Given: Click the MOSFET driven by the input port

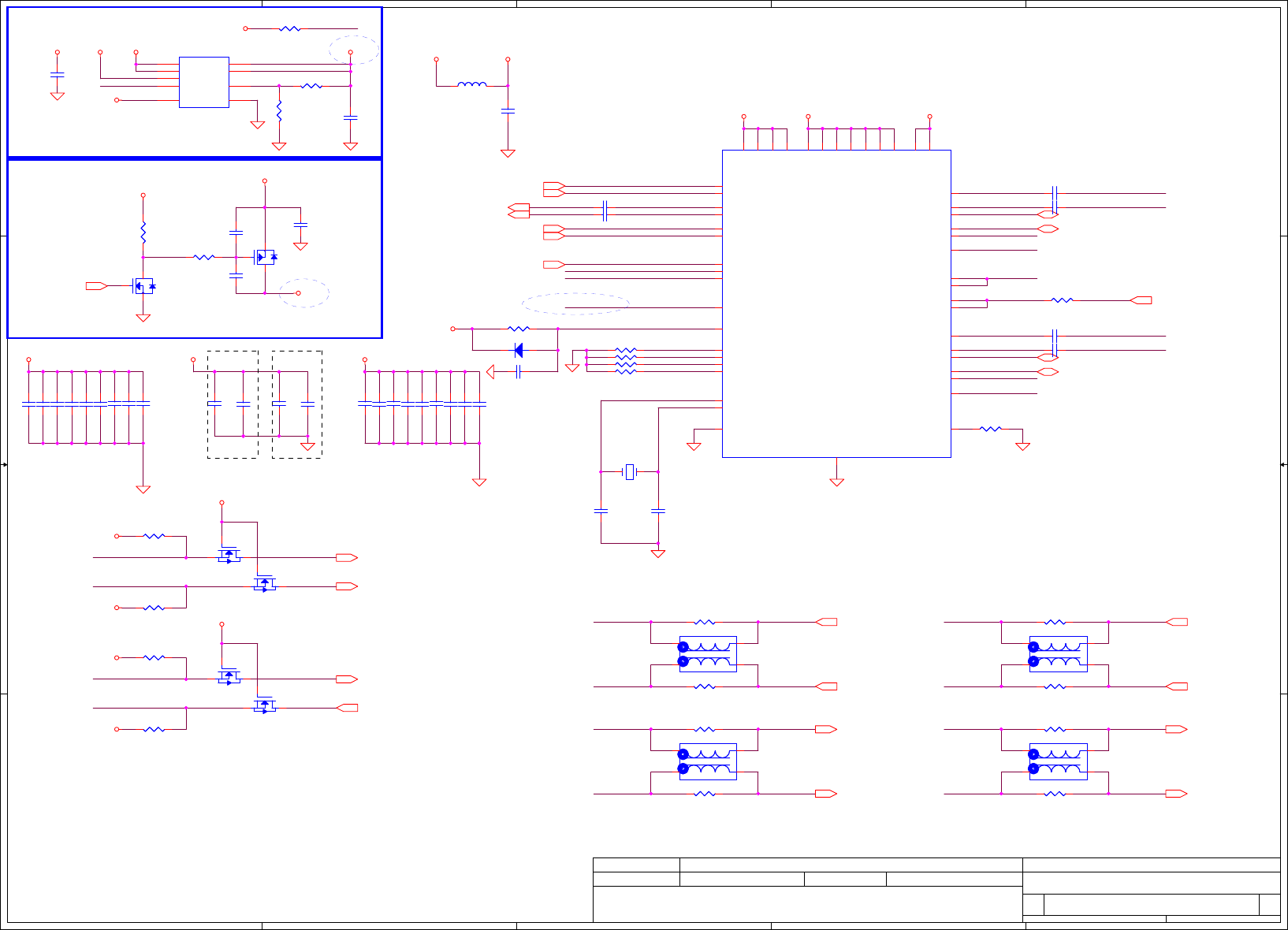Looking at the screenshot, I should (143, 286).
